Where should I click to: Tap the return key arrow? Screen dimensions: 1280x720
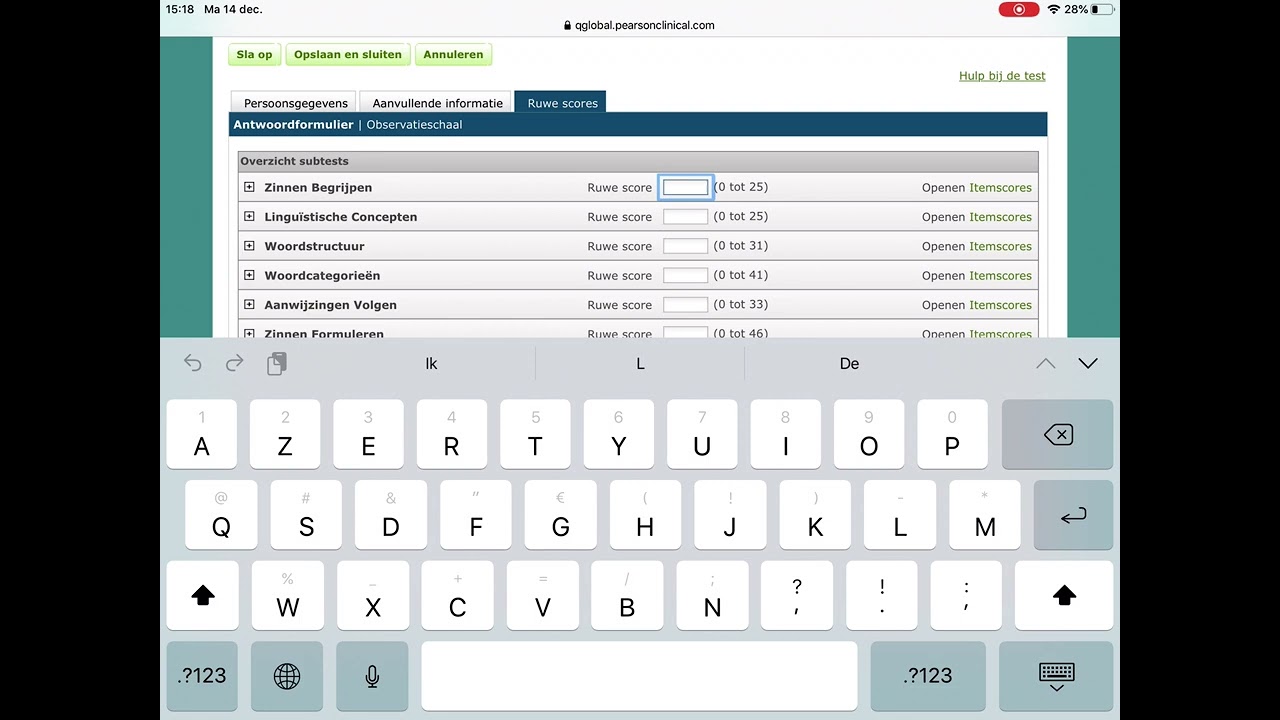coord(1073,516)
